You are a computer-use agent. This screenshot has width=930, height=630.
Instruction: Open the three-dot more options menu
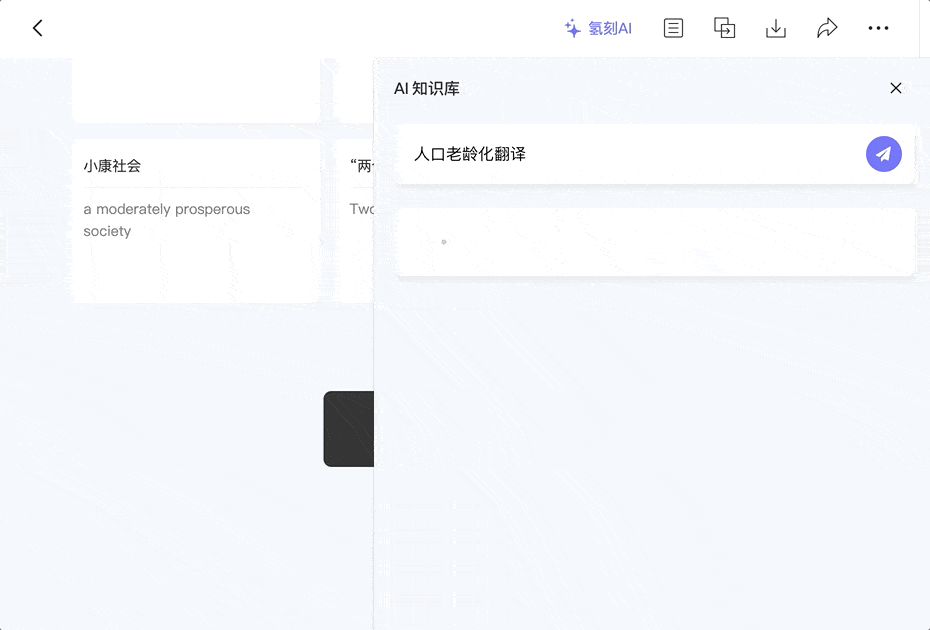pyautogui.click(x=878, y=28)
